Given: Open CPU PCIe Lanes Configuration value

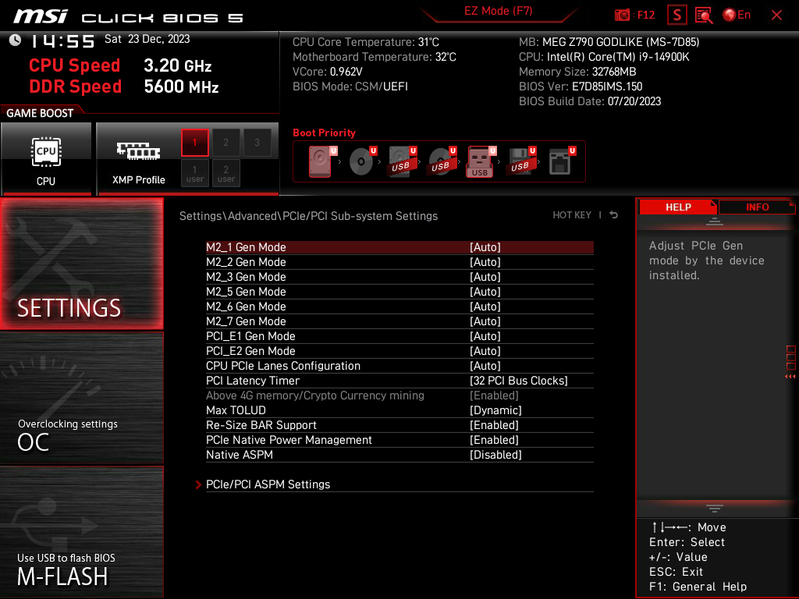Looking at the screenshot, I should pyautogui.click(x=485, y=366).
